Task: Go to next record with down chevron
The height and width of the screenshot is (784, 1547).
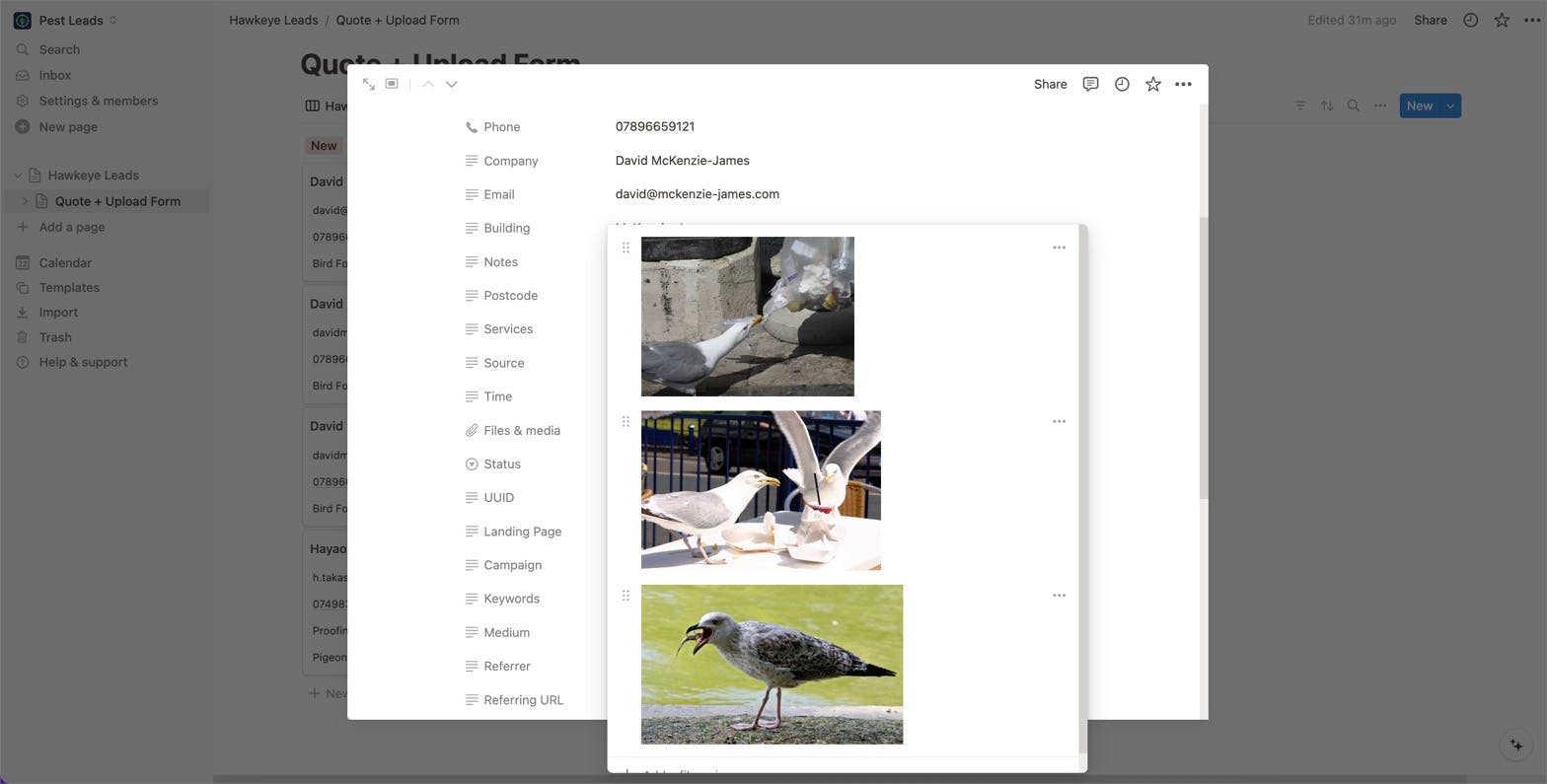Action: point(452,85)
